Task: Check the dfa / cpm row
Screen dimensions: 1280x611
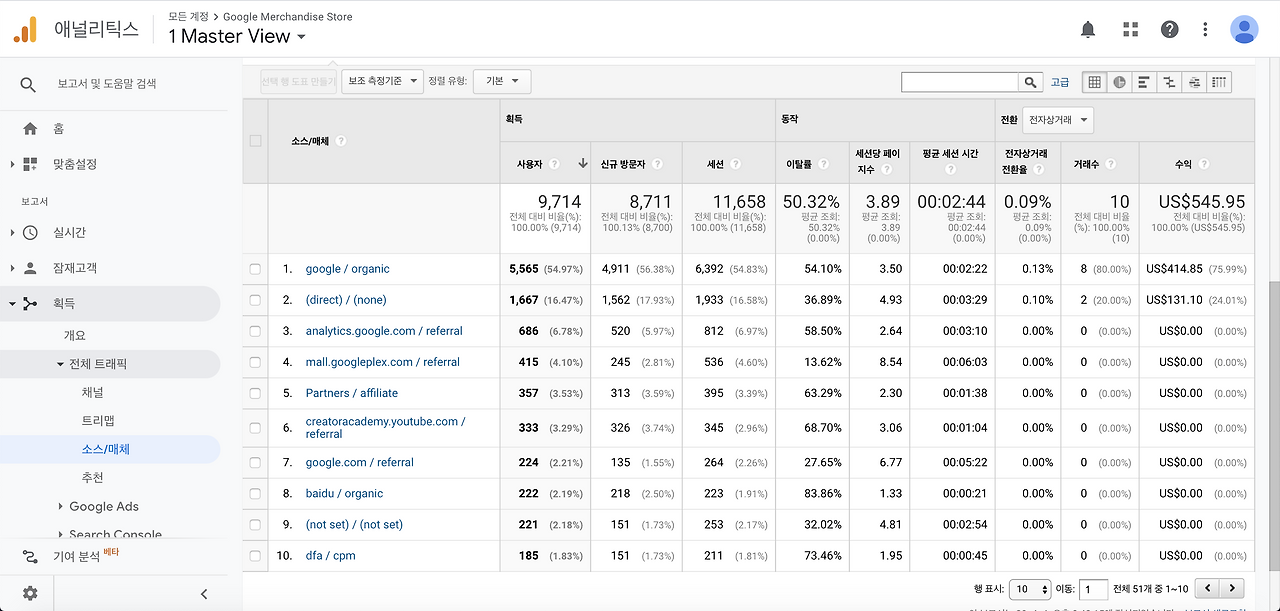Action: click(255, 556)
